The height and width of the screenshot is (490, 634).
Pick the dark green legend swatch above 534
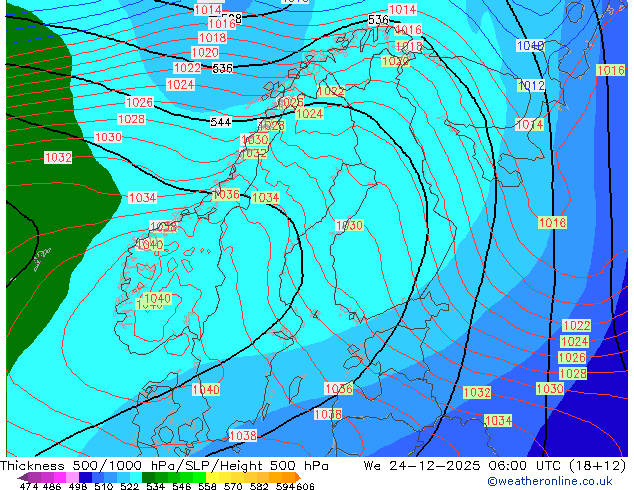point(148,477)
